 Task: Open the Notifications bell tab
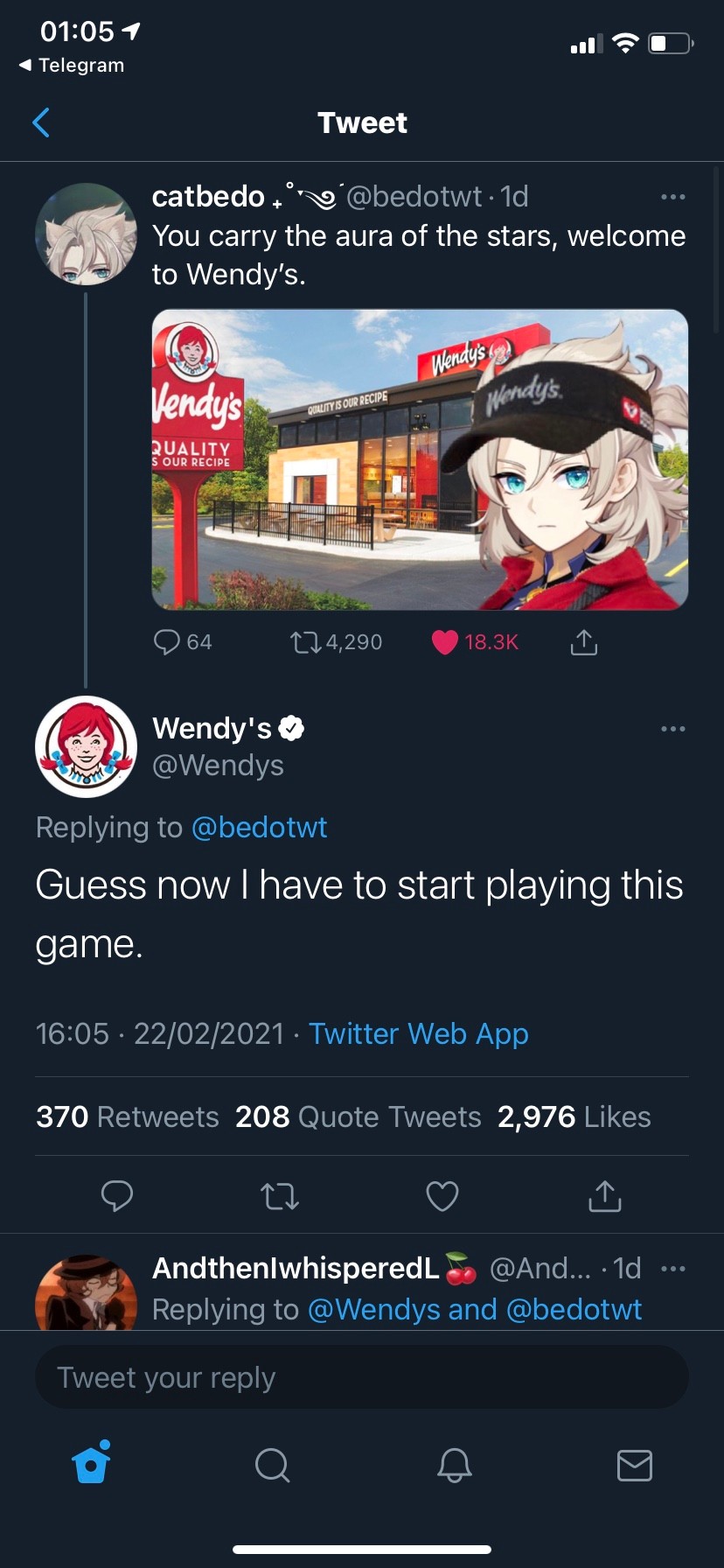pos(454,1464)
